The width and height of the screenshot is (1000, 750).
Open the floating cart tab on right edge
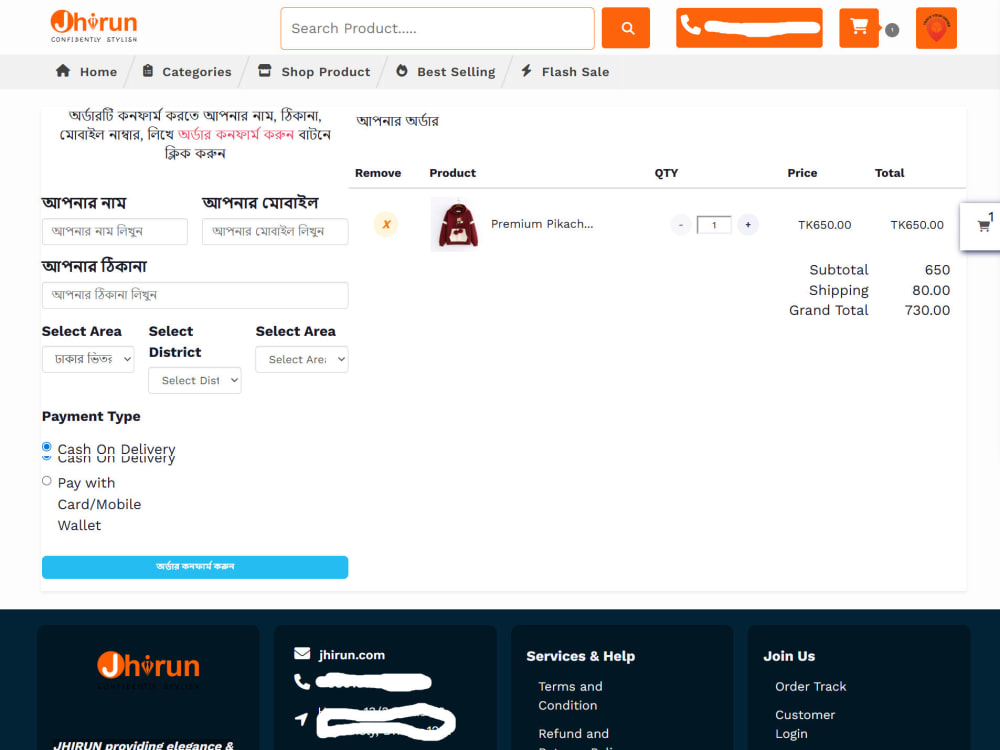tap(982, 226)
